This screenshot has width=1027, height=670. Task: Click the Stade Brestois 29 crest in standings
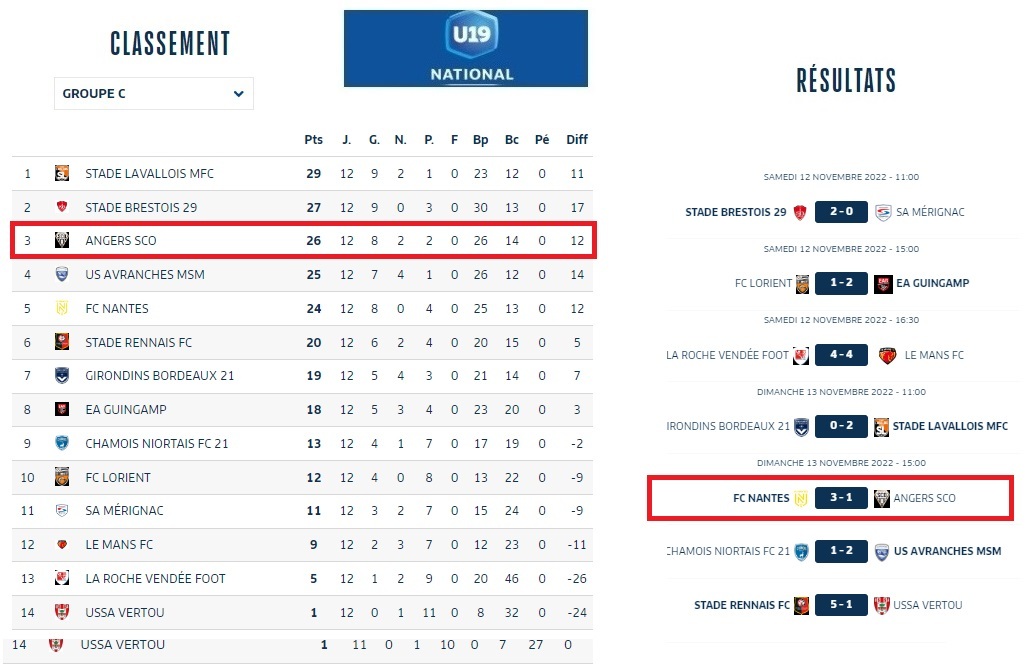(62, 207)
